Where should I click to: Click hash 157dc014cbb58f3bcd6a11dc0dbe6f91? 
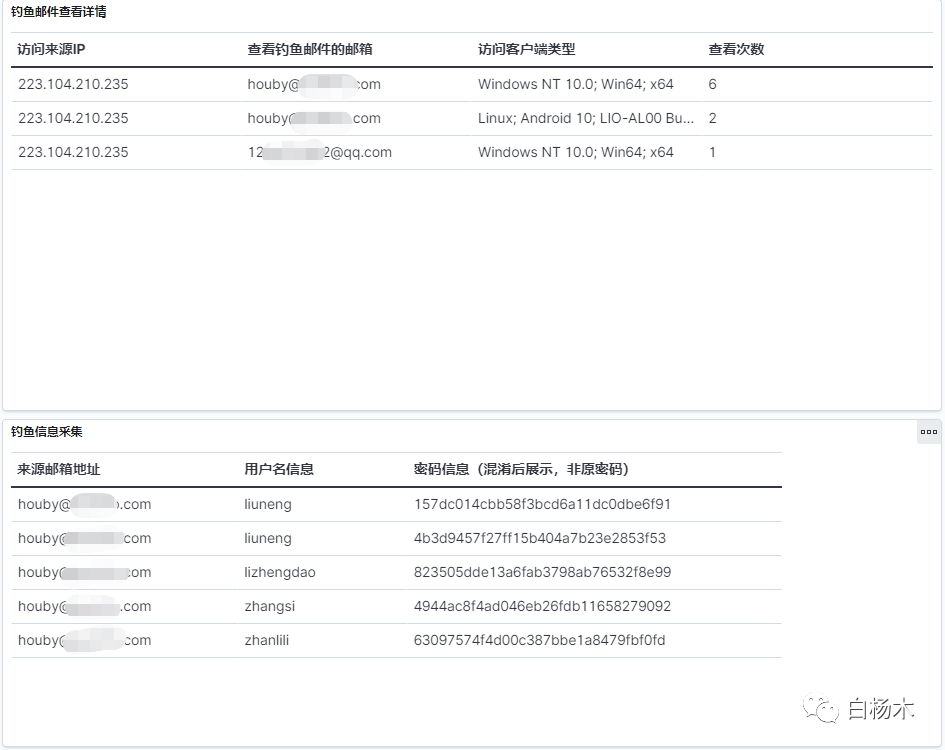click(542, 505)
